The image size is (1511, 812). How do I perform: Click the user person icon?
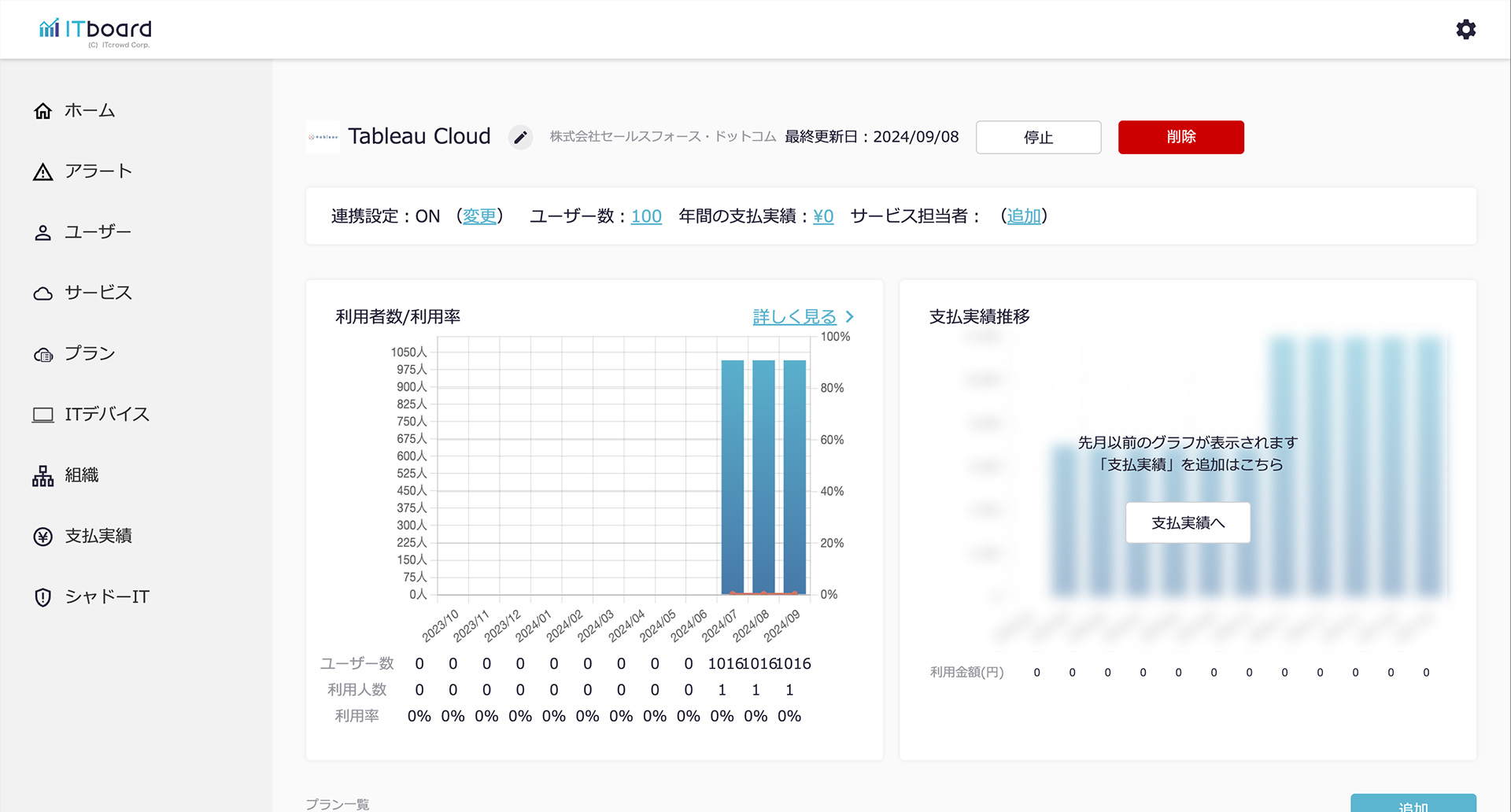point(43,233)
